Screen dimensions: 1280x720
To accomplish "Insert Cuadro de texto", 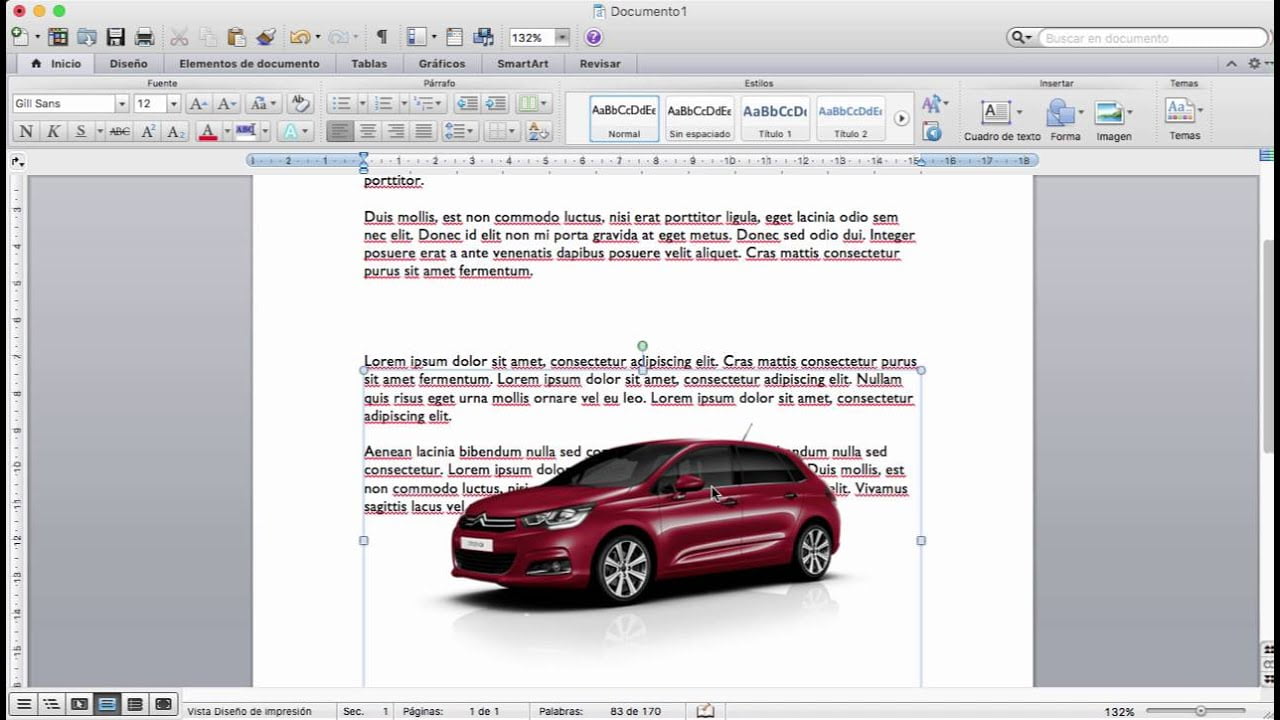I will pos(1002,119).
